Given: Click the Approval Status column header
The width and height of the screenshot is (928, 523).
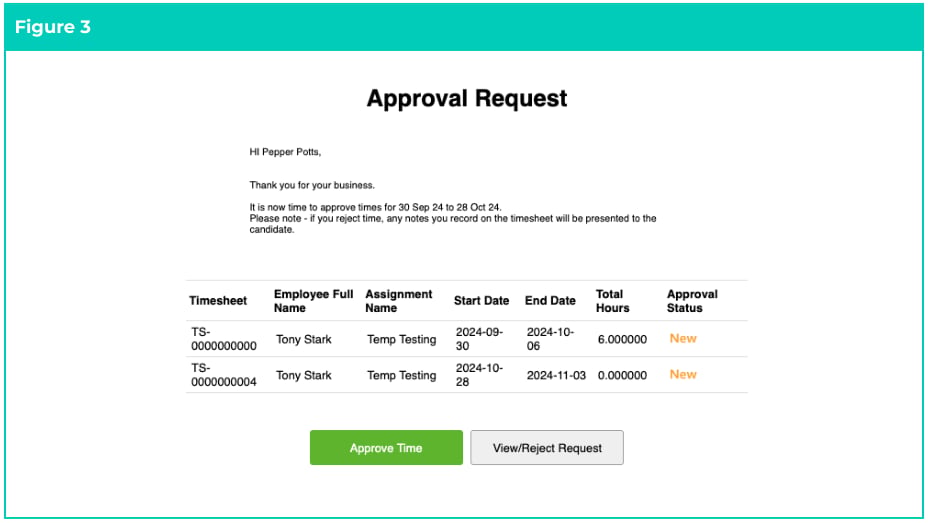Looking at the screenshot, I should (692, 301).
